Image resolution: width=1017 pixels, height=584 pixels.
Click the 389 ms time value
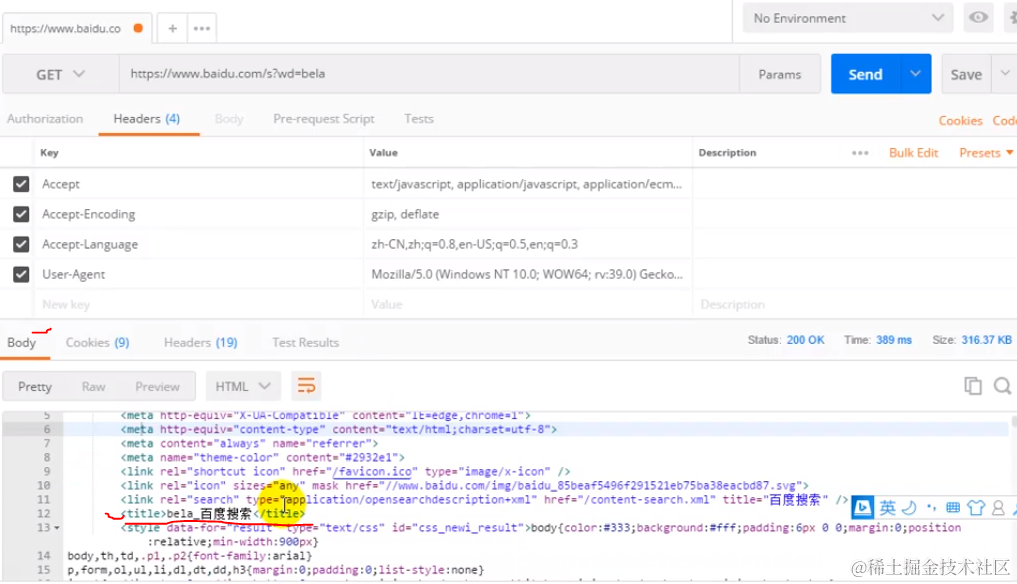point(894,340)
